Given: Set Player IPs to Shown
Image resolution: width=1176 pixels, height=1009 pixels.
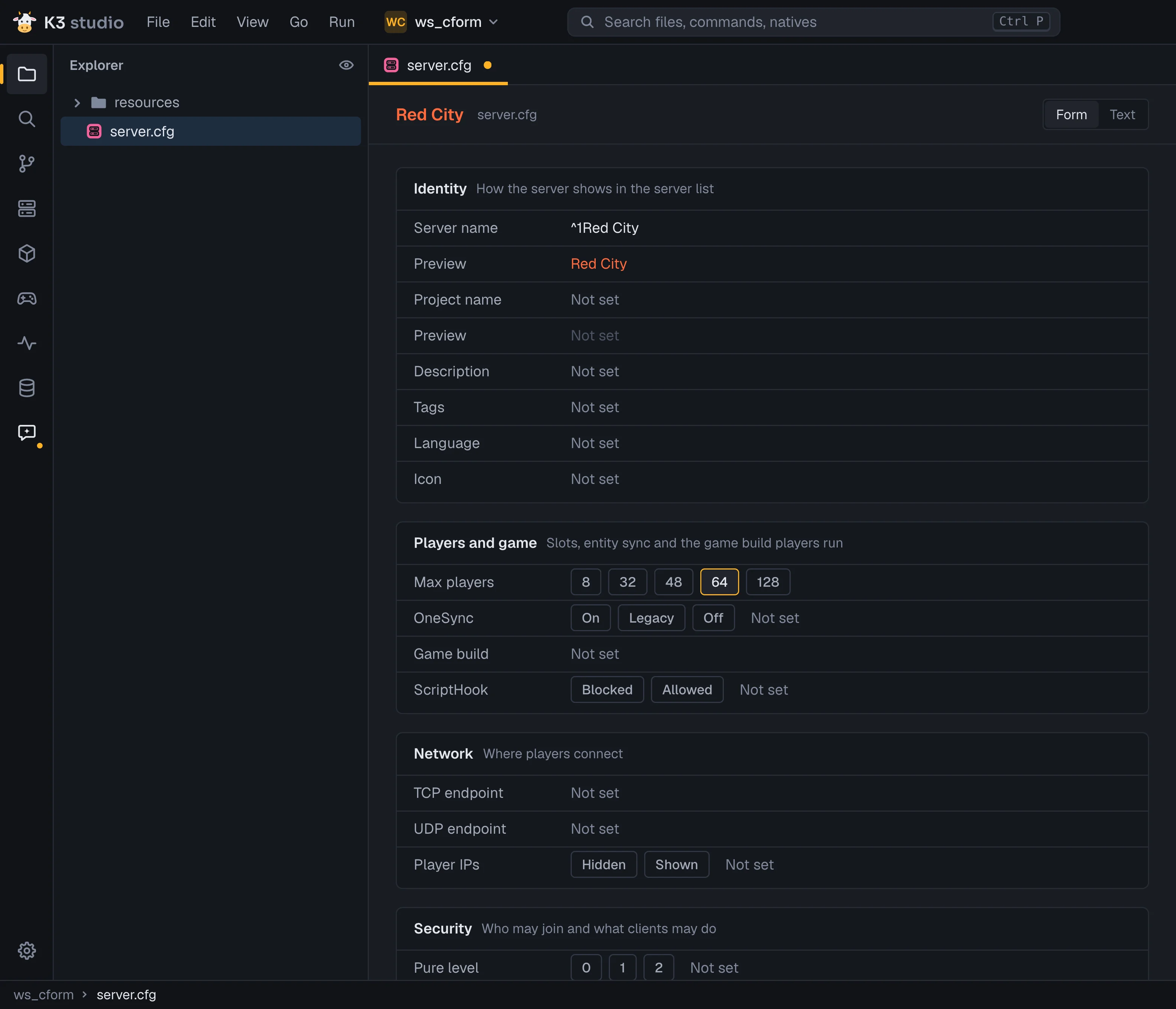Looking at the screenshot, I should [676, 864].
